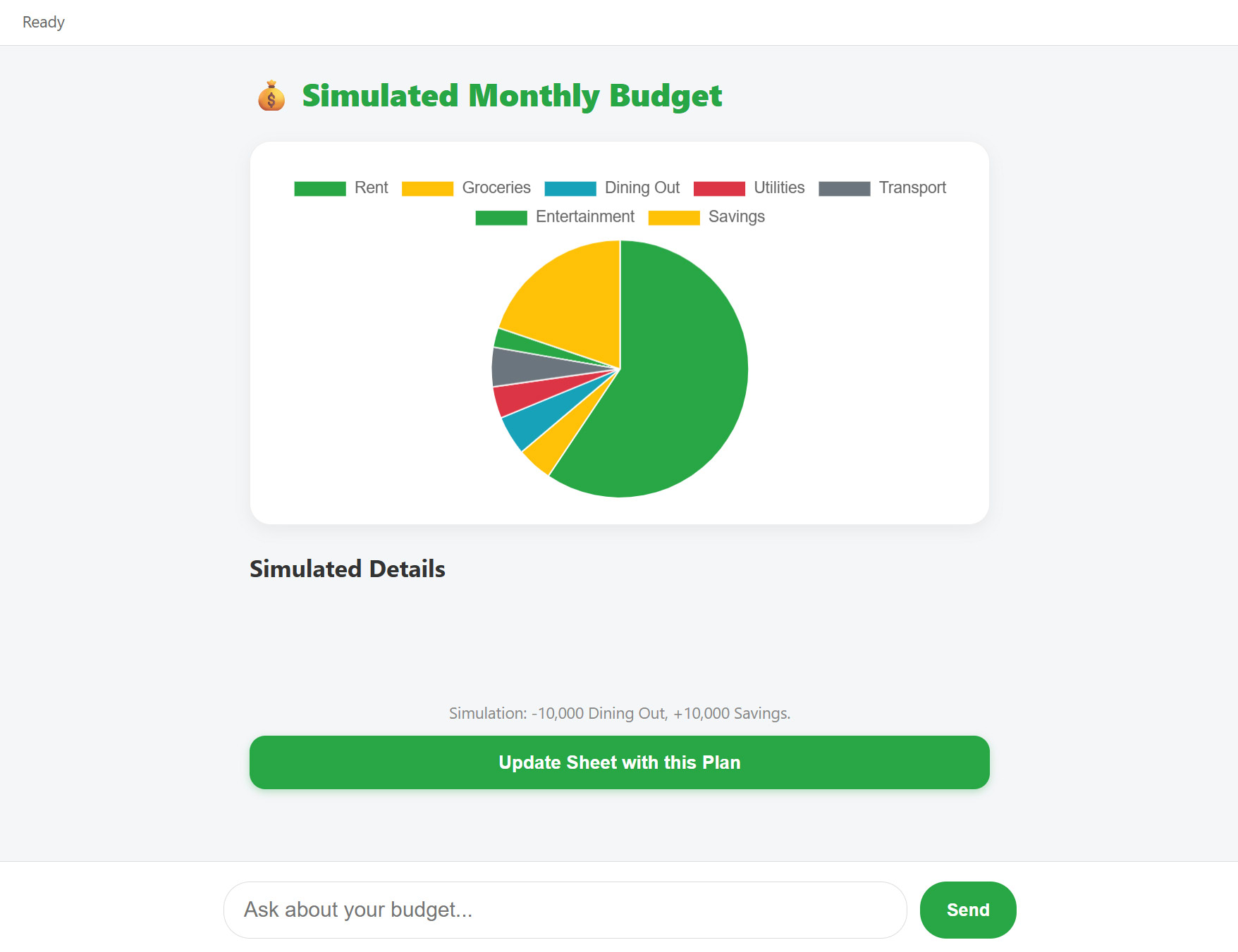Viewport: 1238px width, 952px height.
Task: Click the Simulated Monthly Budget heading
Action: tap(512, 96)
